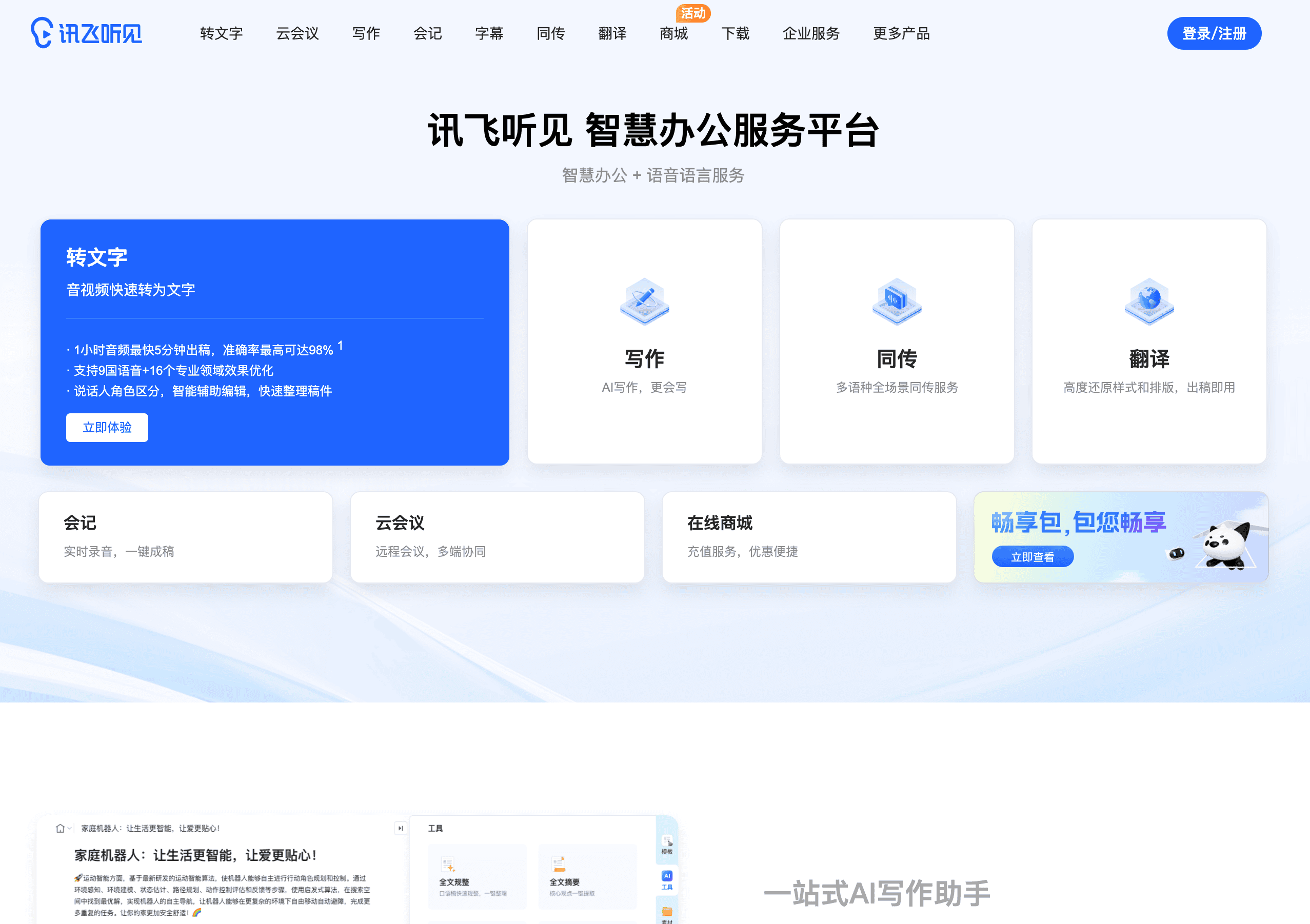Expand the chevron beside the home icon

tap(70, 828)
